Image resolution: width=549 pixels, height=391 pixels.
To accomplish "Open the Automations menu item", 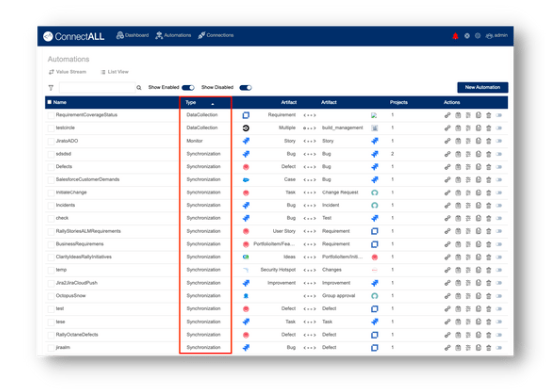I will (x=174, y=35).
